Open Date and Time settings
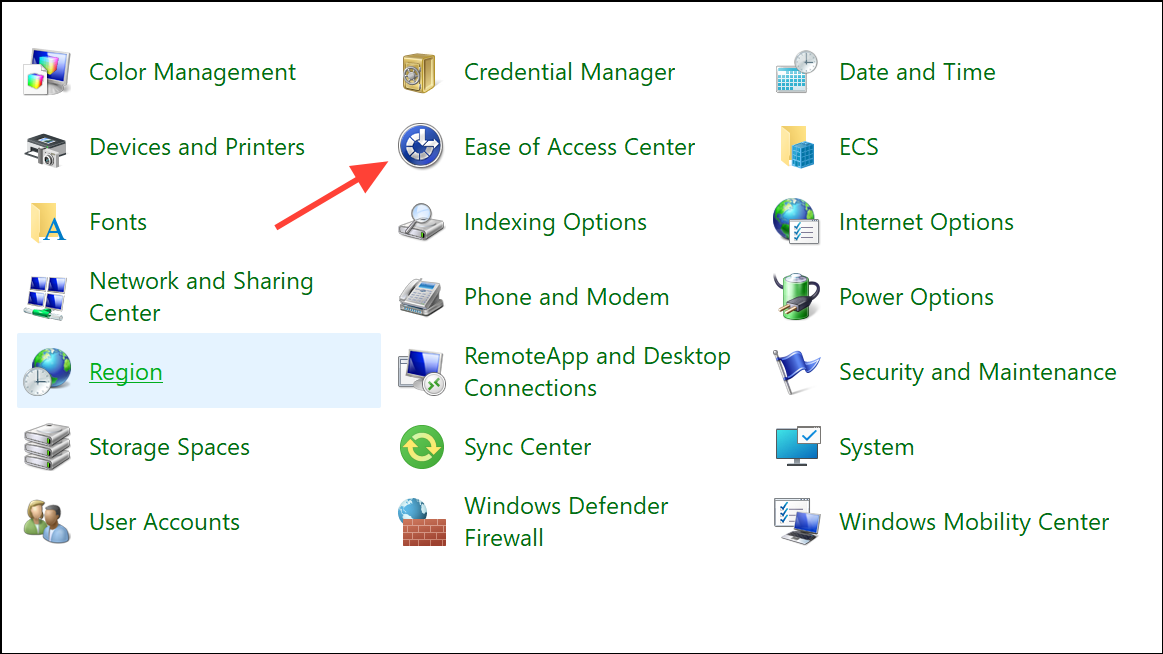1163x654 pixels. pyautogui.click(x=916, y=71)
